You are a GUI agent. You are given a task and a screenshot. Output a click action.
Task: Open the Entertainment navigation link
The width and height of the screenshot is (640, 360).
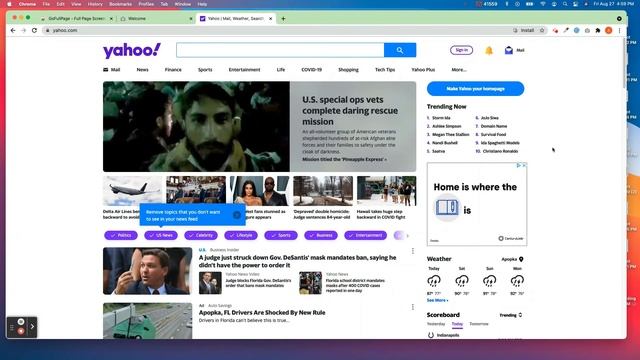point(244,70)
